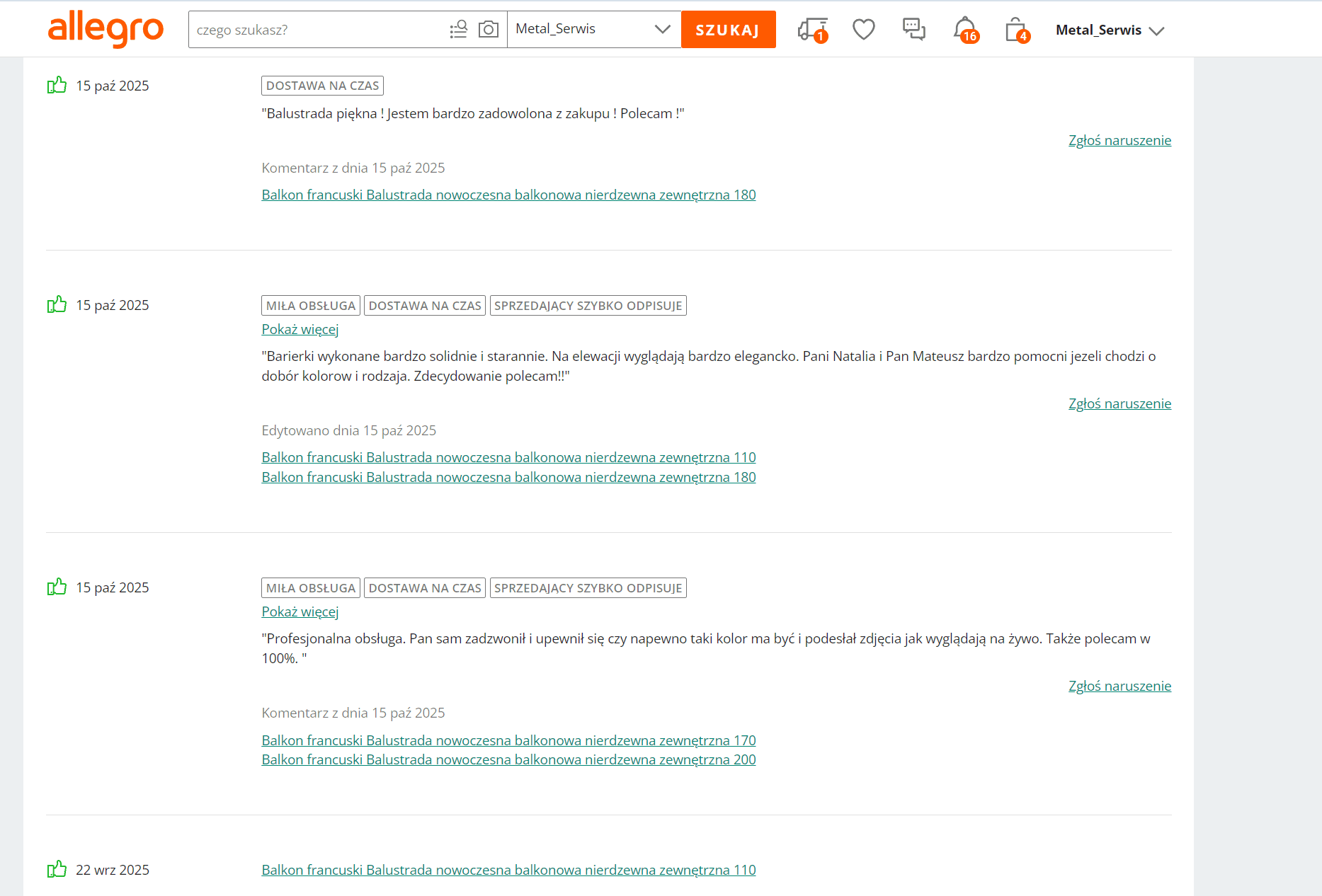Report violation on the Profesjonalna obsługa review

tap(1119, 686)
